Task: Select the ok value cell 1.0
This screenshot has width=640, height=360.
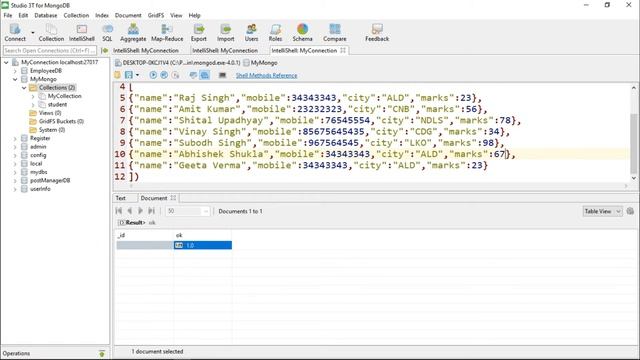Action: pos(203,245)
